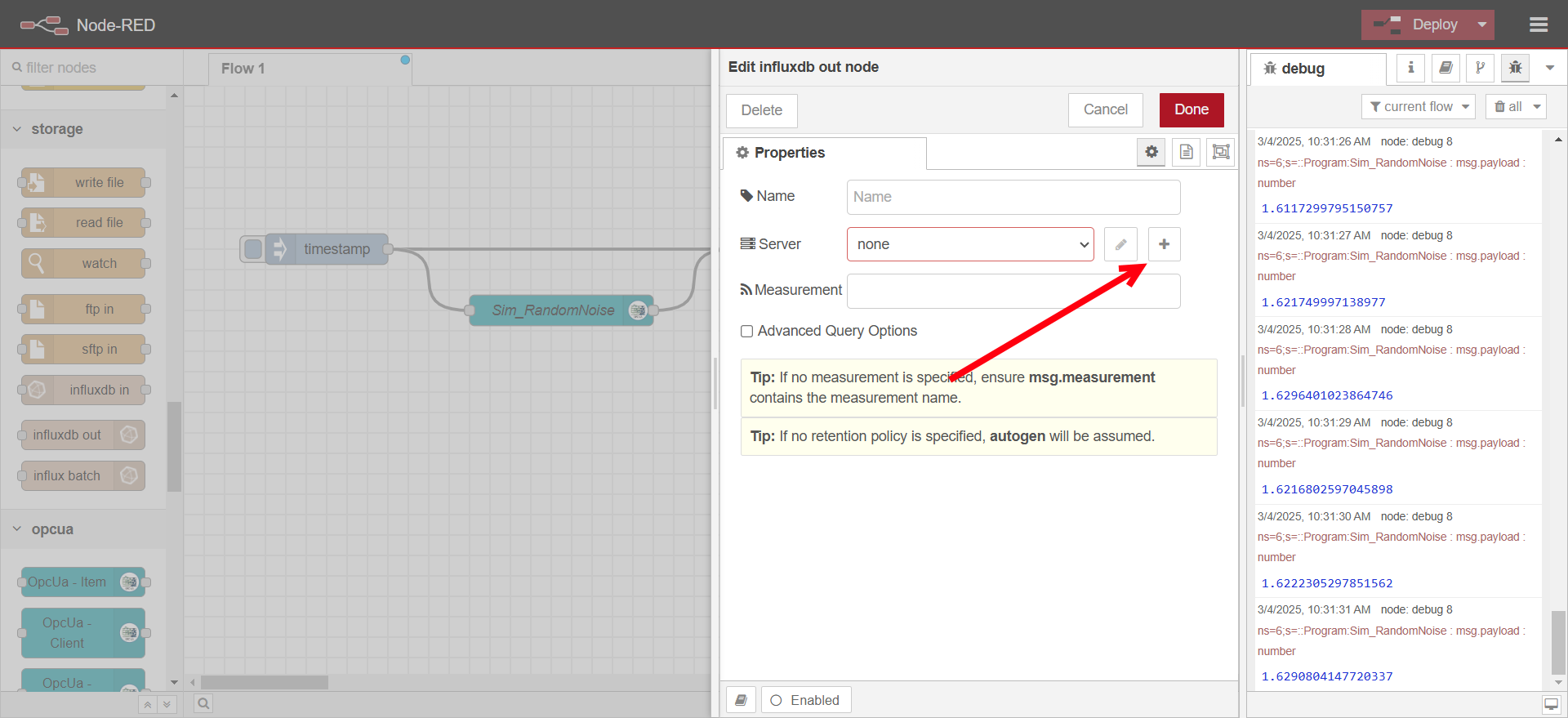Viewport: 1568px width, 718px height.
Task: Cancel editing the influxdb node
Action: click(1105, 109)
